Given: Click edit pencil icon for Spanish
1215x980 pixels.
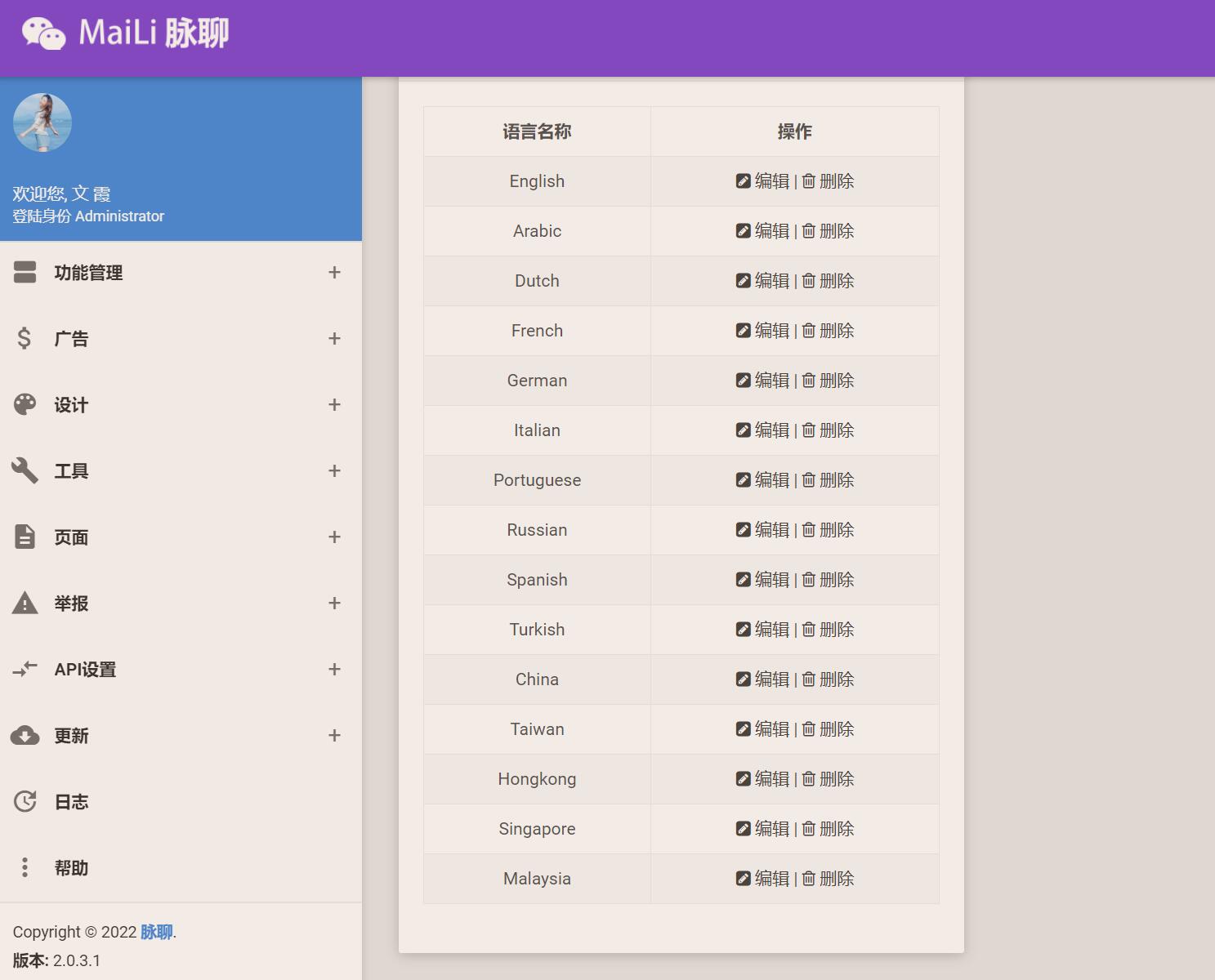Looking at the screenshot, I should [x=743, y=580].
